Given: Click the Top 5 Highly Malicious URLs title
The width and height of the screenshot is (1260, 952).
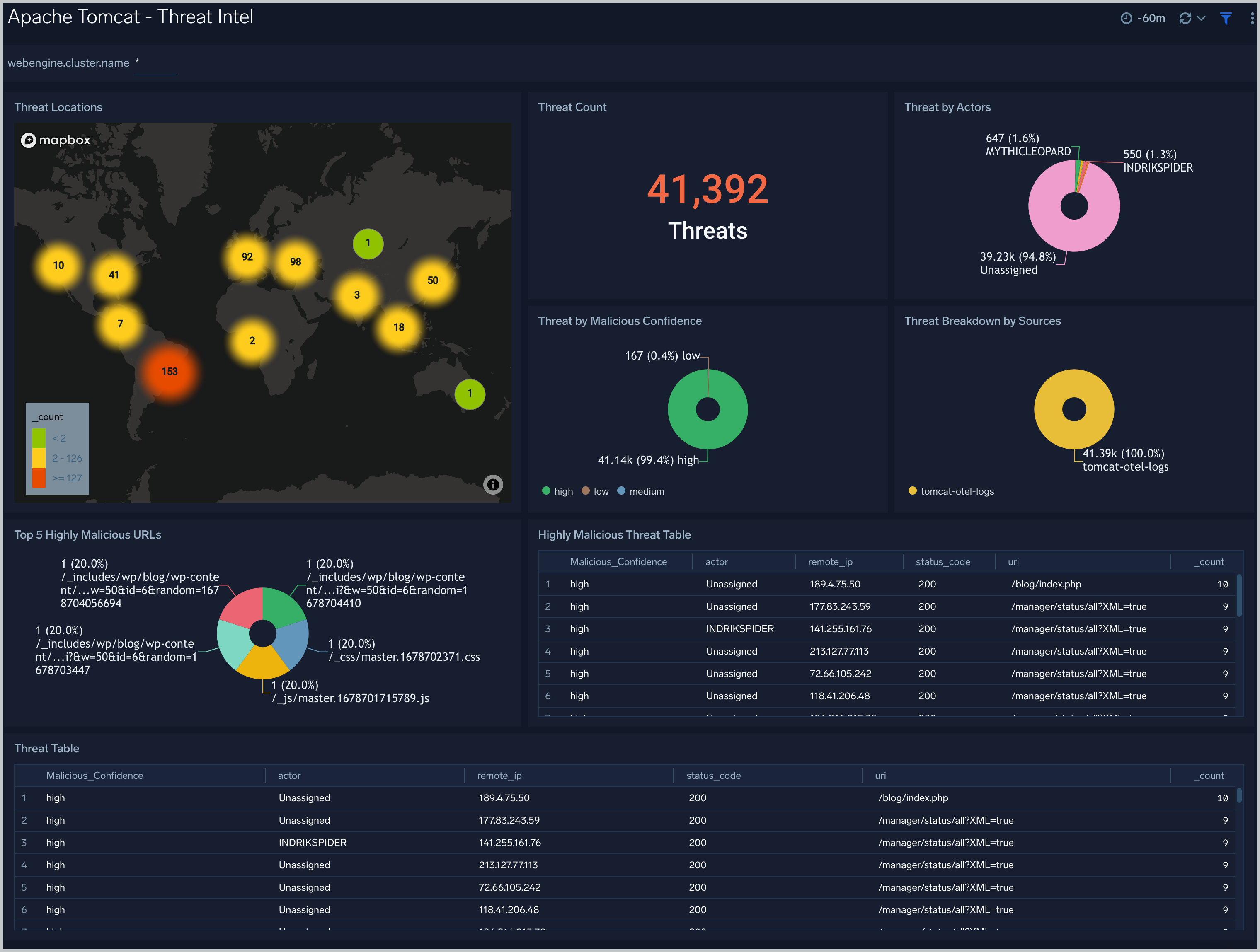Looking at the screenshot, I should click(88, 535).
